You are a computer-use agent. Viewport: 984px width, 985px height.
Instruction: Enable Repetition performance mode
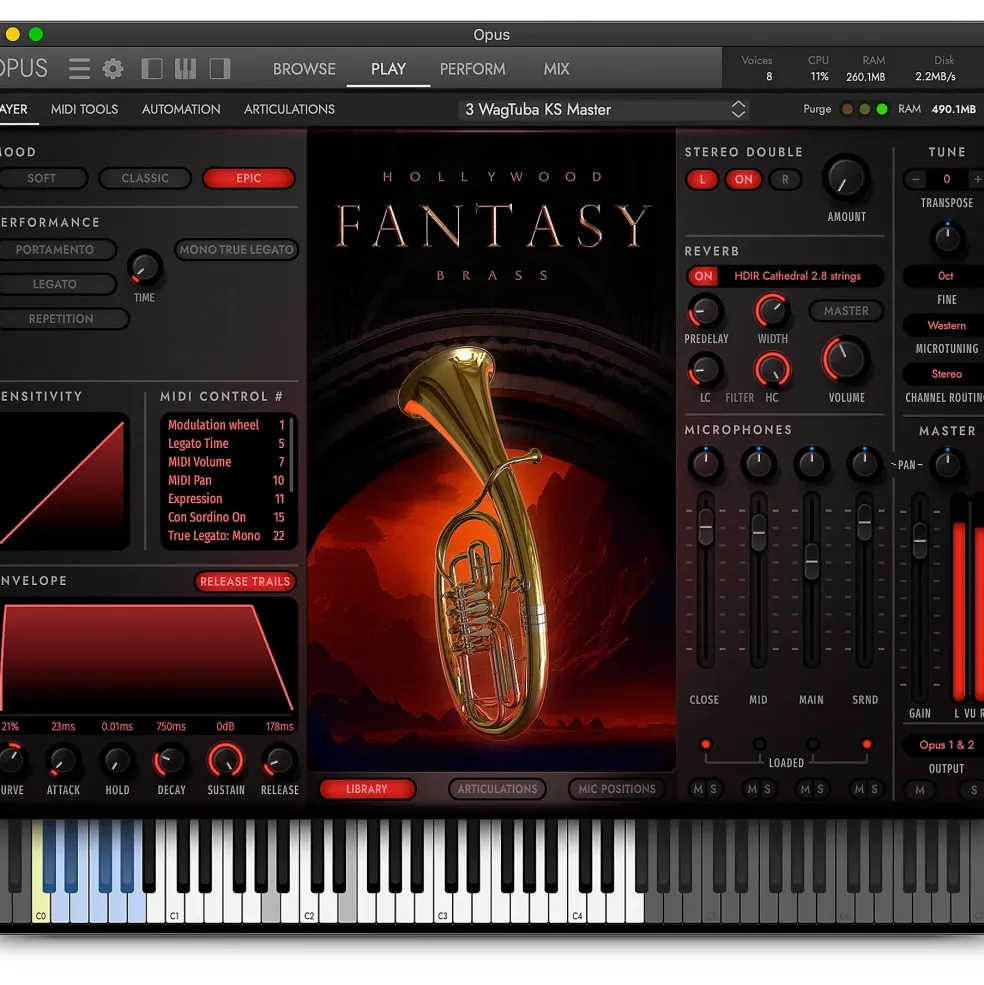point(61,319)
